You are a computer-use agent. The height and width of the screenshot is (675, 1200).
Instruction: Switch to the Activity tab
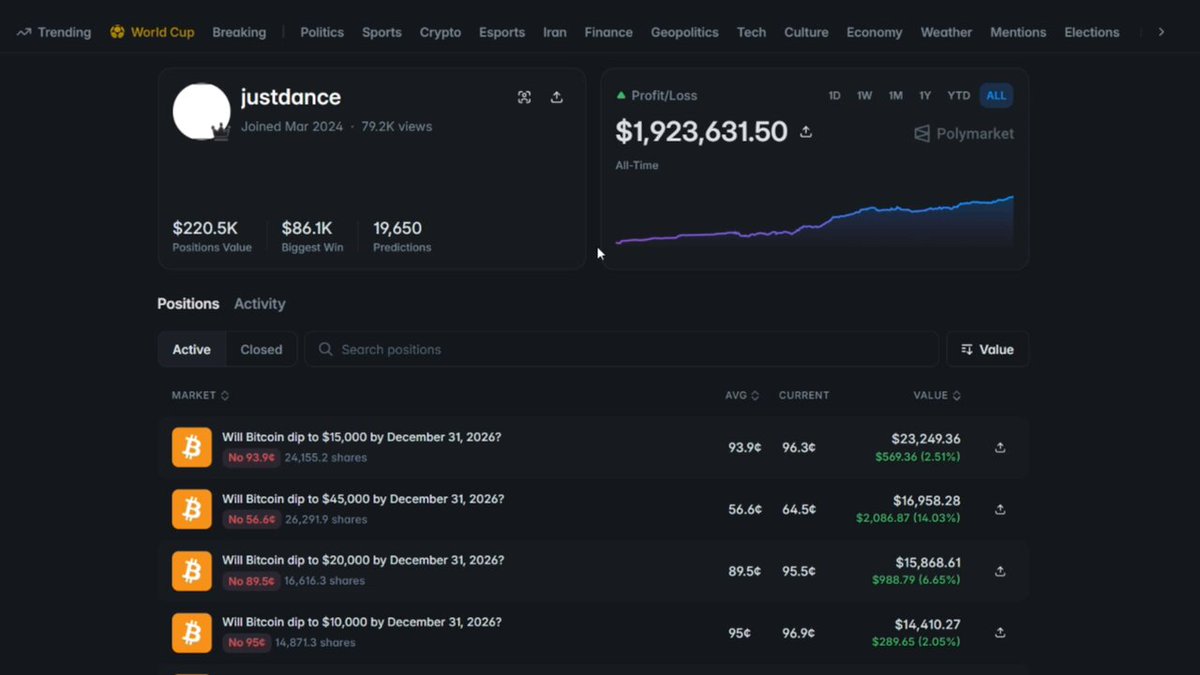coord(259,304)
